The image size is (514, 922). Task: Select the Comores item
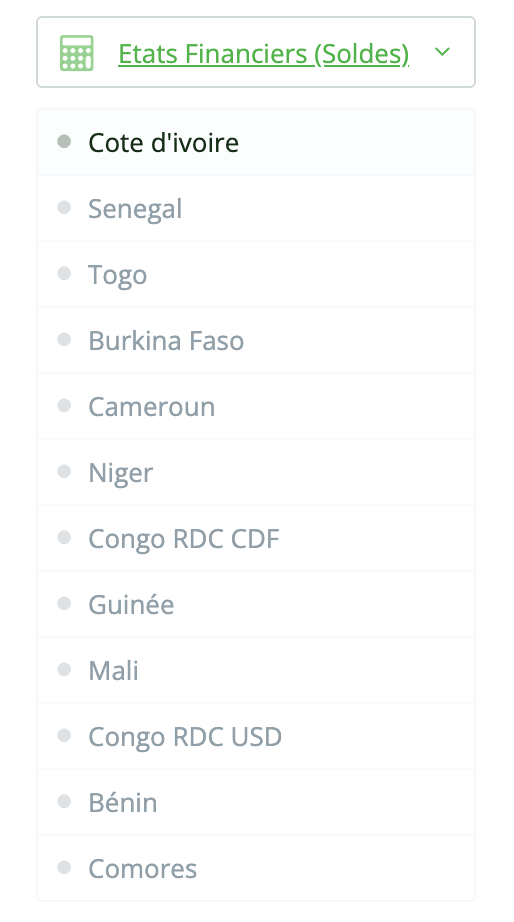coord(256,868)
